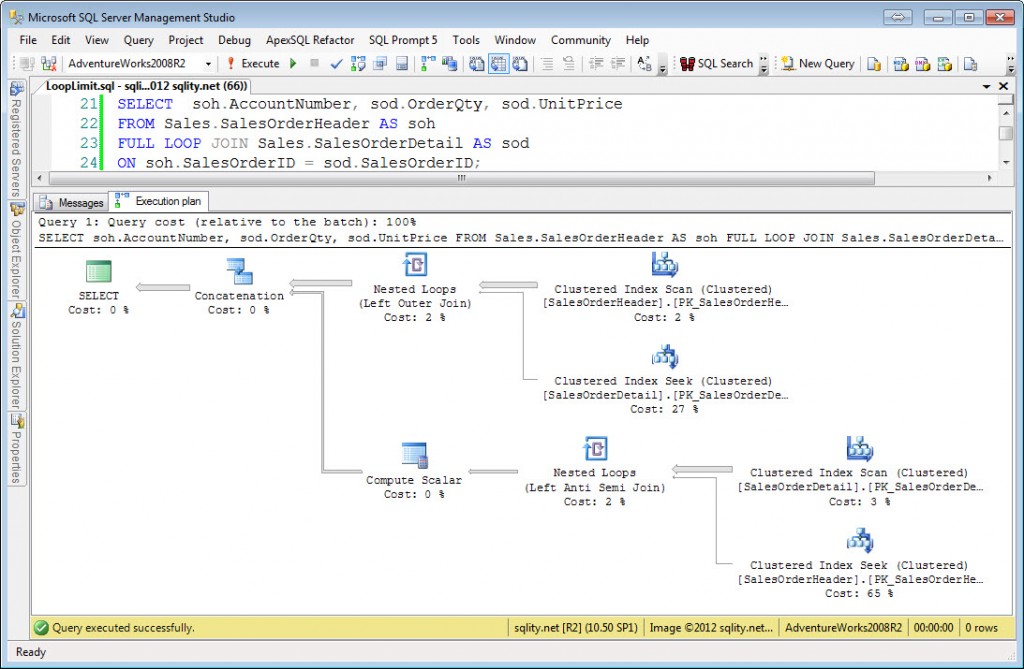
Task: Expand the overflow chevron at toolbar's right edge
Action: click(1009, 63)
